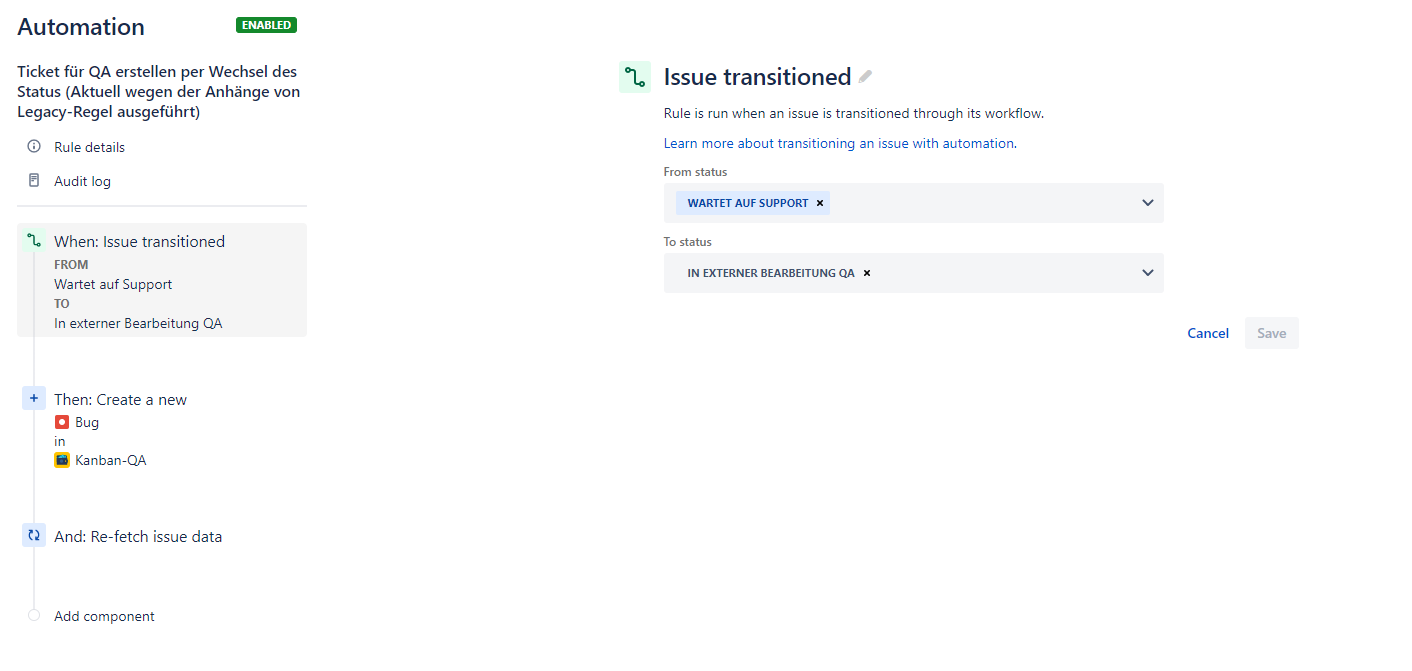Click inside the To status field

point(914,273)
